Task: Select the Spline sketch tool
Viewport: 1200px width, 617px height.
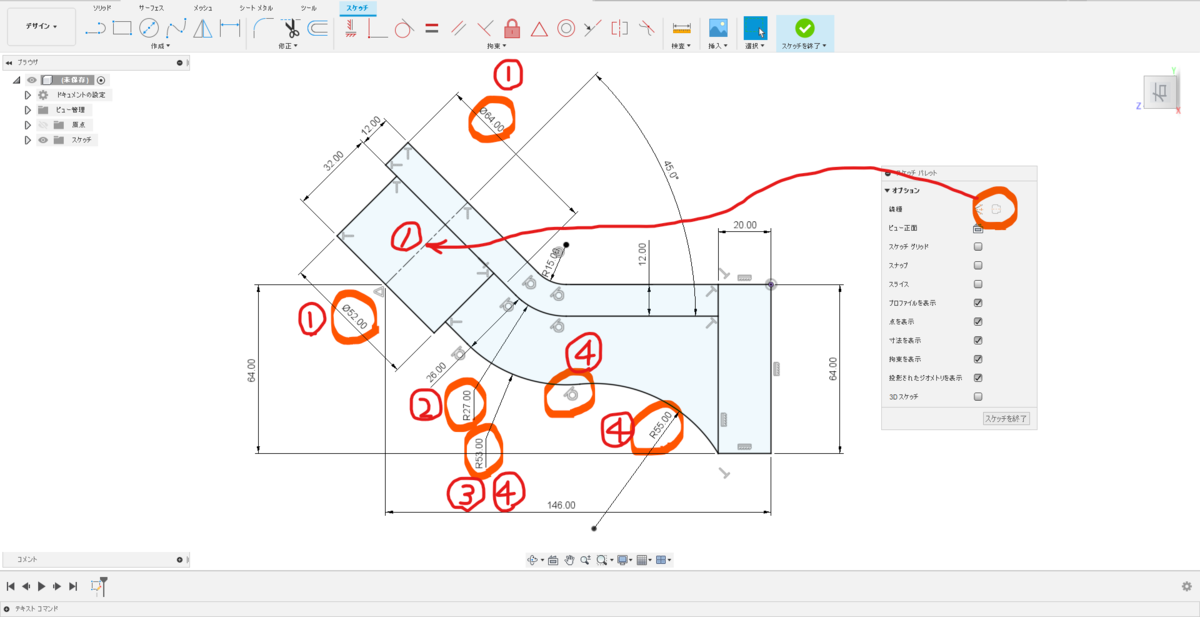Action: coord(176,28)
